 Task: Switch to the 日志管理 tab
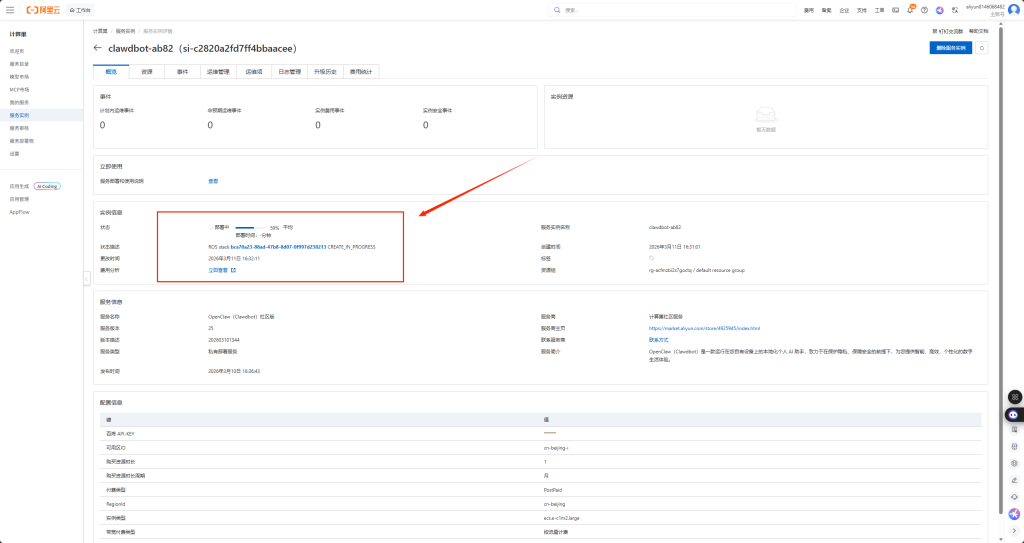coord(289,72)
